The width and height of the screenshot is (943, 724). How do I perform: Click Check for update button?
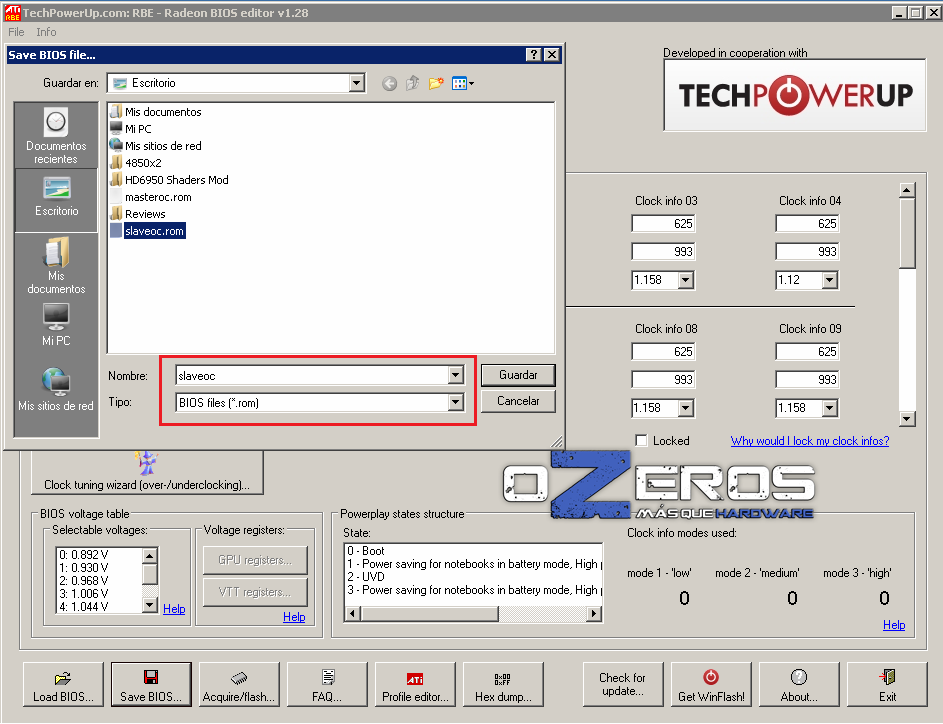click(x=622, y=685)
